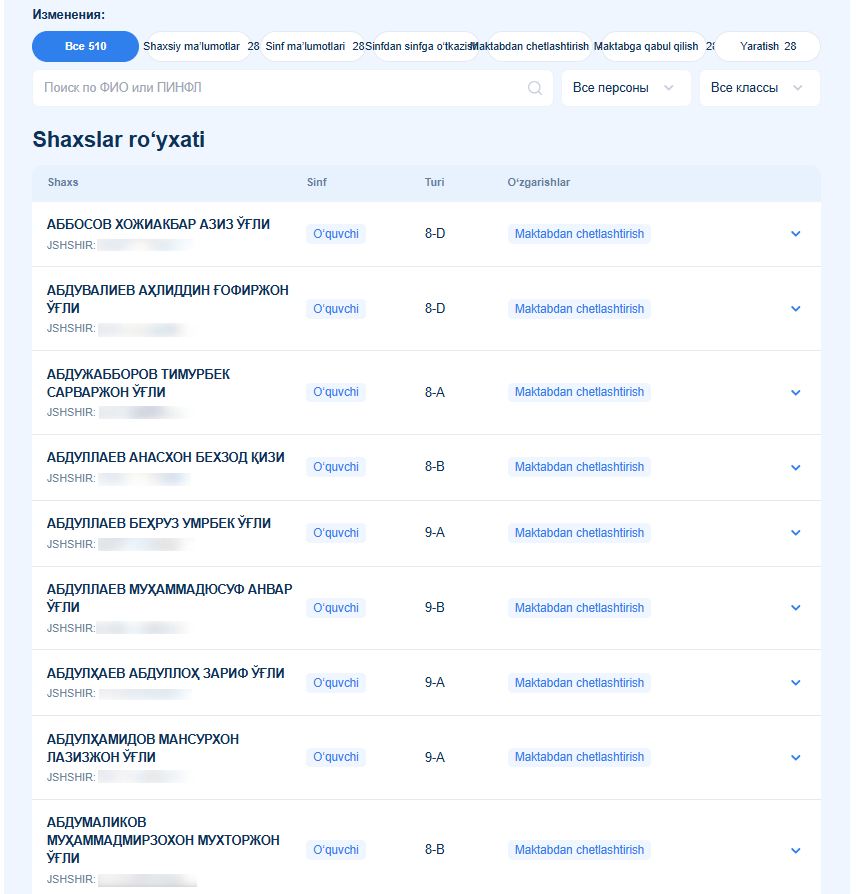Expand row АБДУЛҲАМИДОВ МАНСУРХОН chevron
The image size is (856, 894).
tap(796, 757)
